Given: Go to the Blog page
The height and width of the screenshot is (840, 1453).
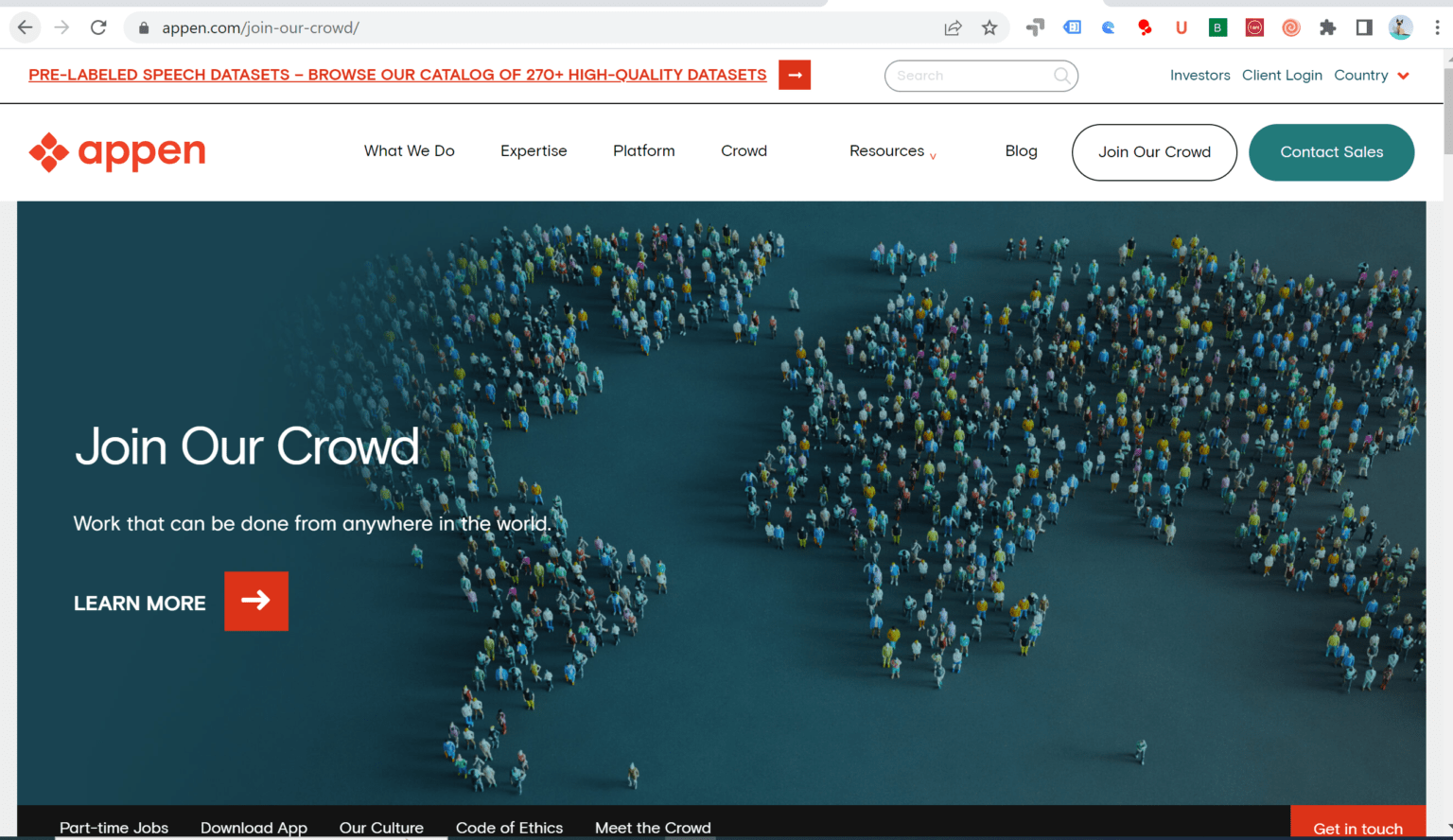Looking at the screenshot, I should (1022, 151).
